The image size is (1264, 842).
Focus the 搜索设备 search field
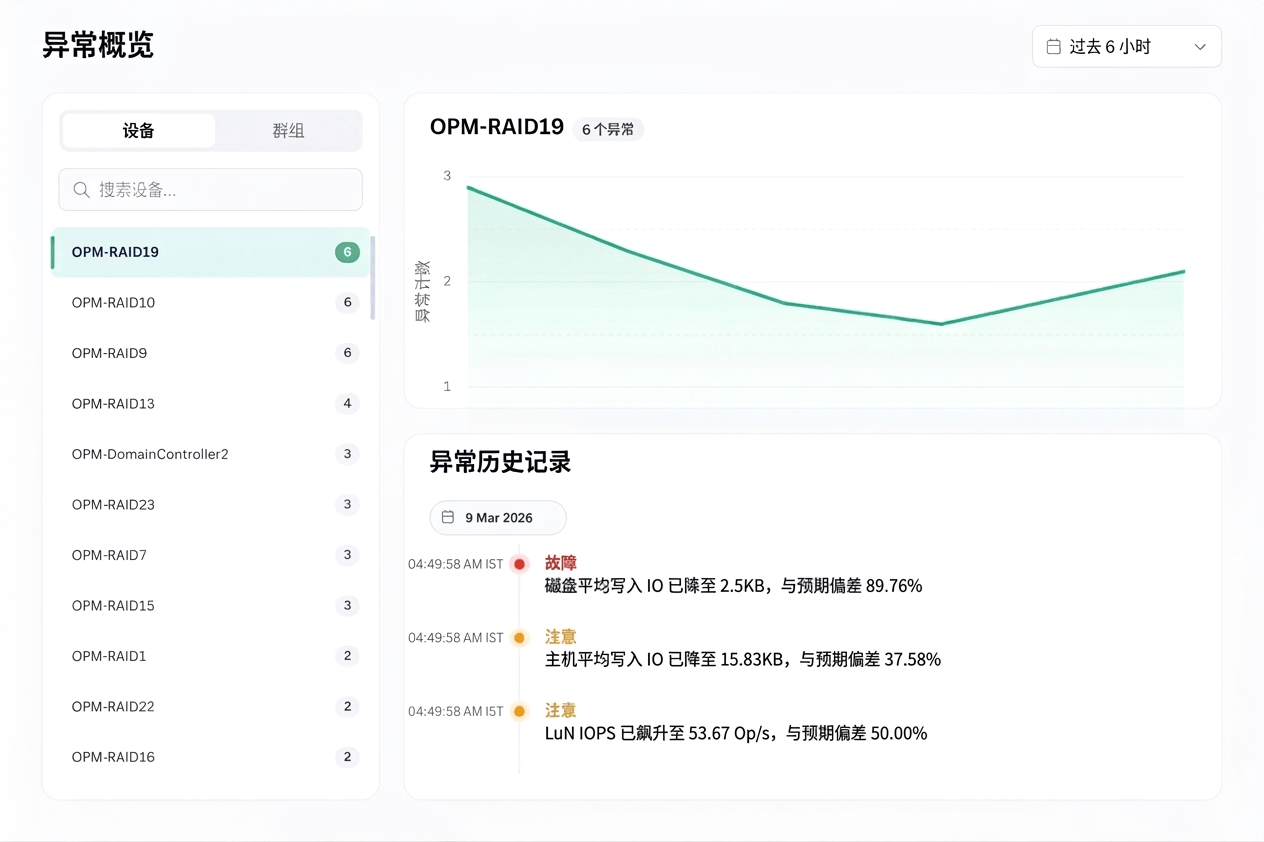coord(210,189)
